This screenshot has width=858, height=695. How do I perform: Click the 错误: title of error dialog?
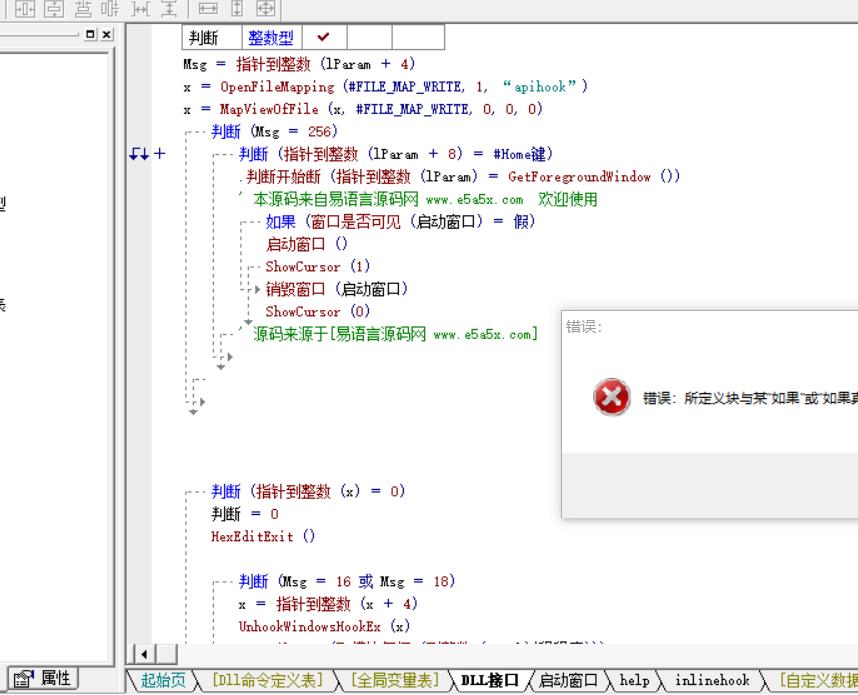584,327
